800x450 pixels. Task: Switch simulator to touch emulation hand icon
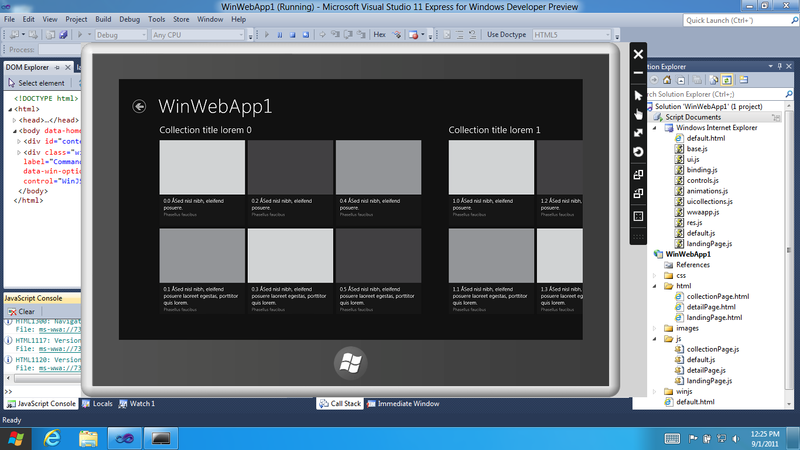[x=638, y=113]
